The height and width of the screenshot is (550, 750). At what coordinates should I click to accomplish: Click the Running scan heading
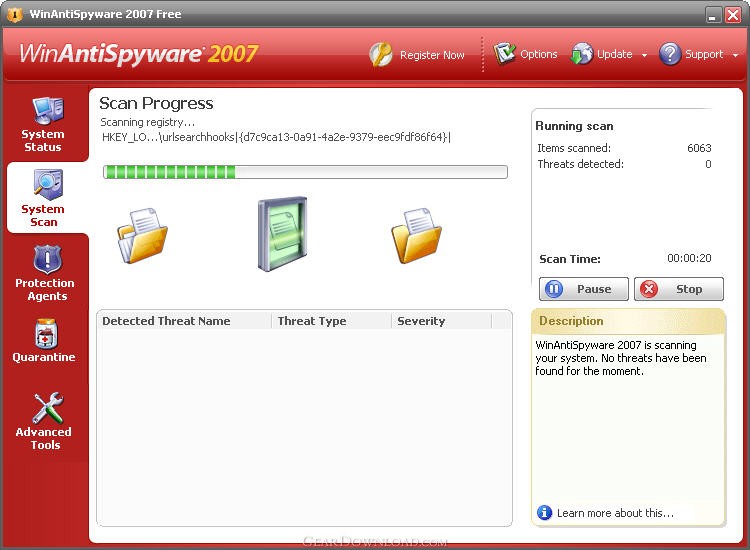point(574,126)
